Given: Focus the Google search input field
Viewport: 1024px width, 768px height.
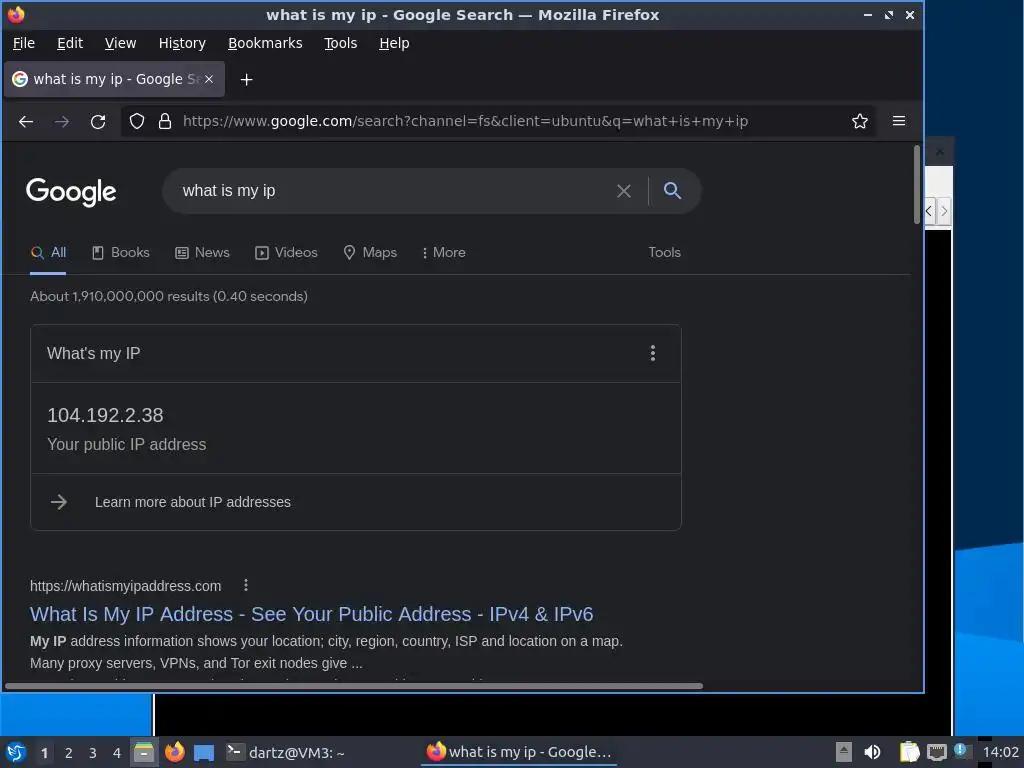Looking at the screenshot, I should click(392, 191).
